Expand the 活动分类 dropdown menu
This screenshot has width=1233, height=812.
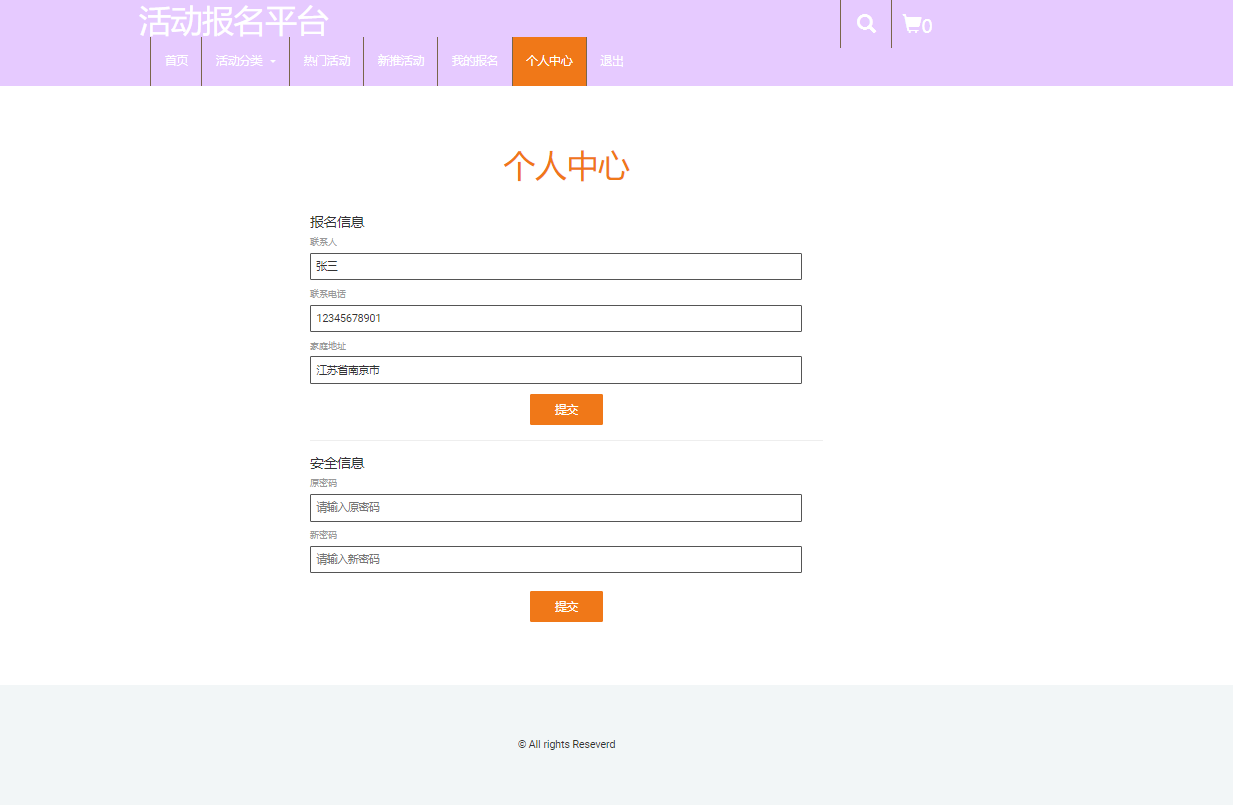tap(239, 61)
